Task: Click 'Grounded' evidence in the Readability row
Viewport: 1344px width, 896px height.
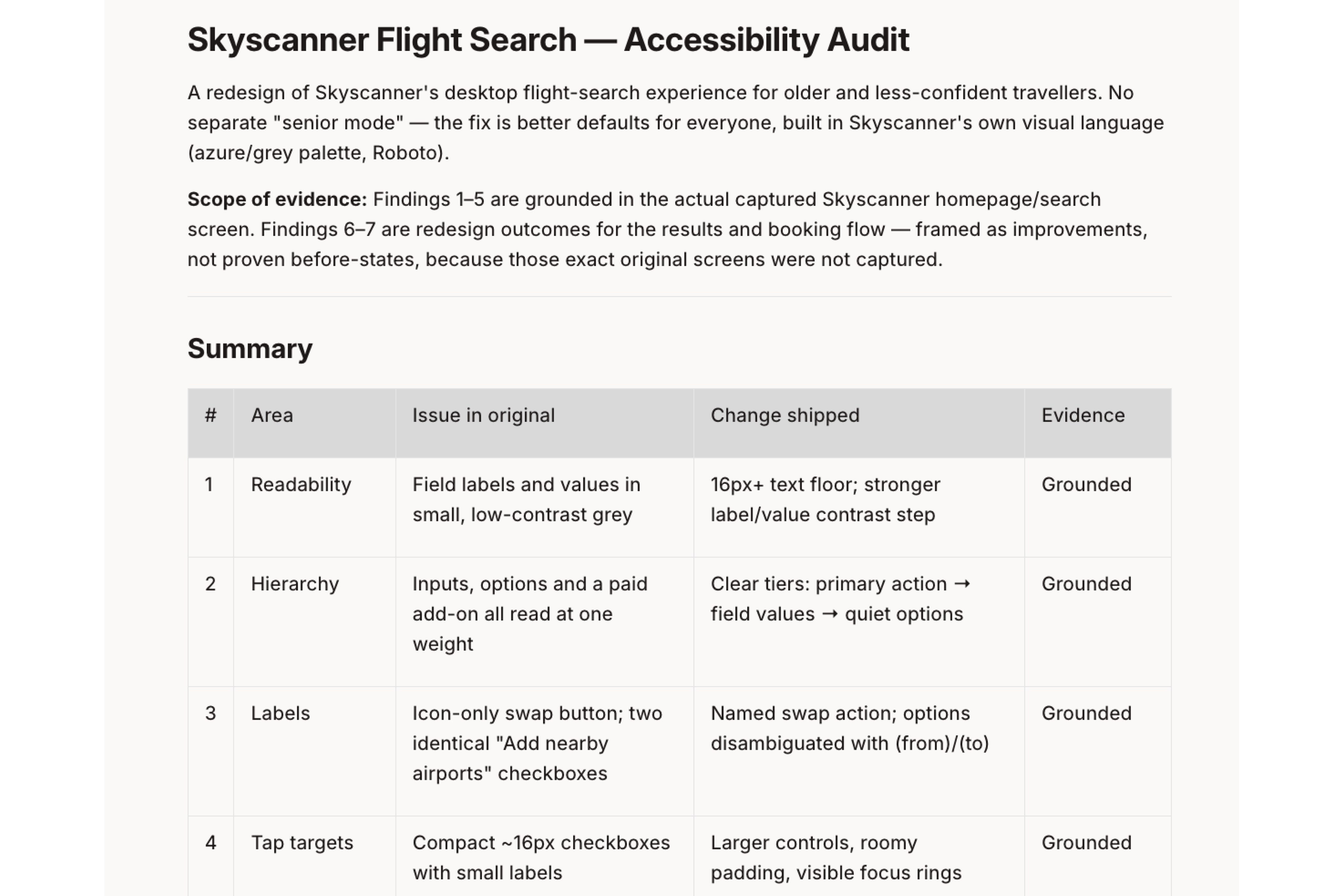Action: coord(1086,484)
